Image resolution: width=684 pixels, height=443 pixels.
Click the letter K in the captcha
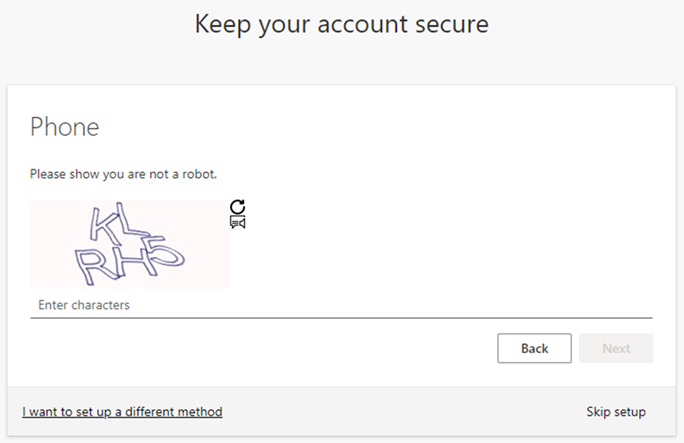coord(103,222)
